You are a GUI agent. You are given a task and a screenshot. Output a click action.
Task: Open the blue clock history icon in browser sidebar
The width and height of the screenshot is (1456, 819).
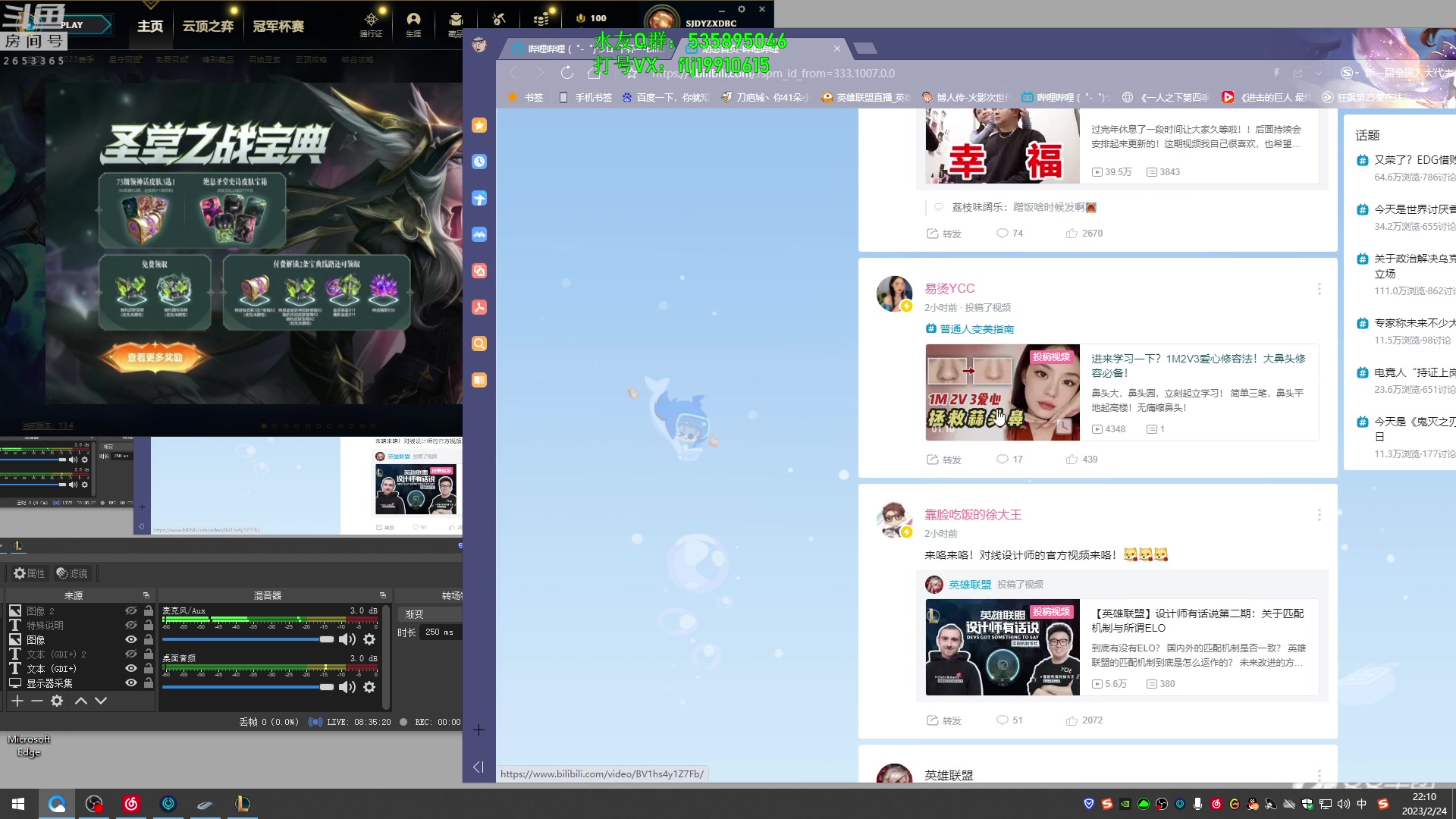click(x=479, y=162)
